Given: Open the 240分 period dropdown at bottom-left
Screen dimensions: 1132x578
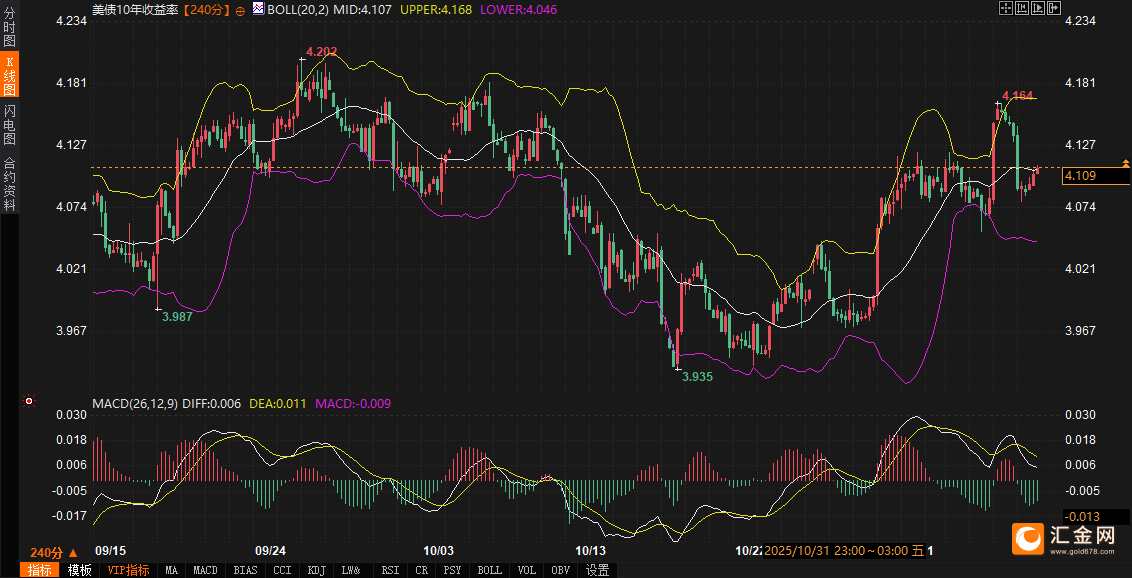Looking at the screenshot, I should (53, 552).
